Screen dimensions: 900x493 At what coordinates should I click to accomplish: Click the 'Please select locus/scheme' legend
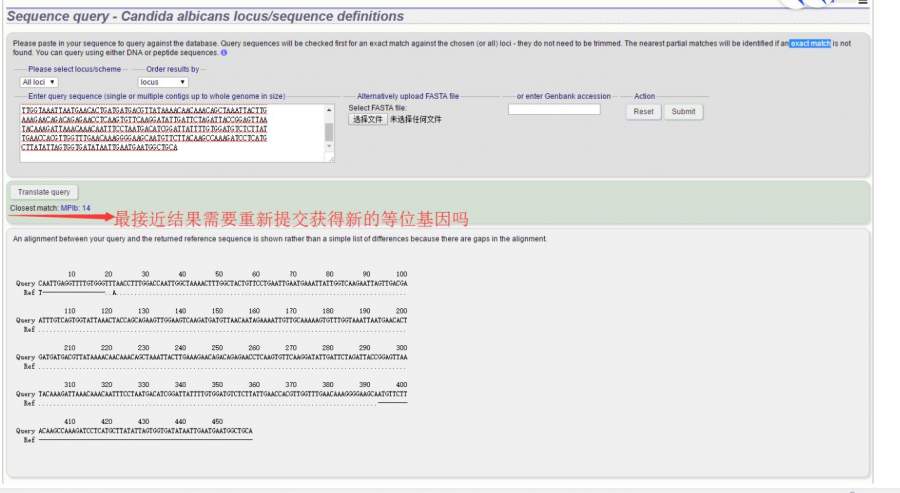pos(75,69)
